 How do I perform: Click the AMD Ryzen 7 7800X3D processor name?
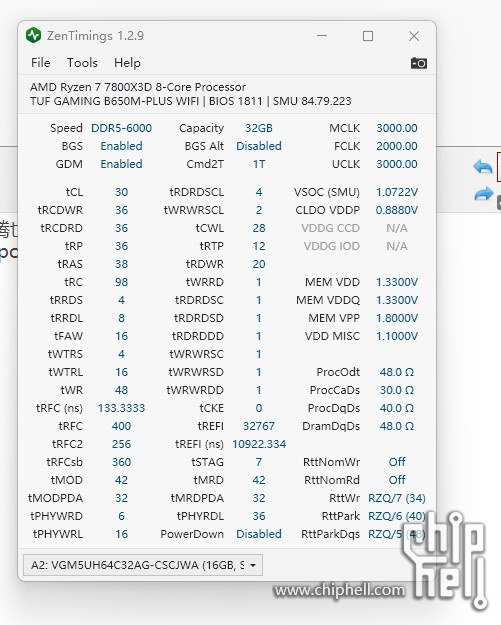138,87
